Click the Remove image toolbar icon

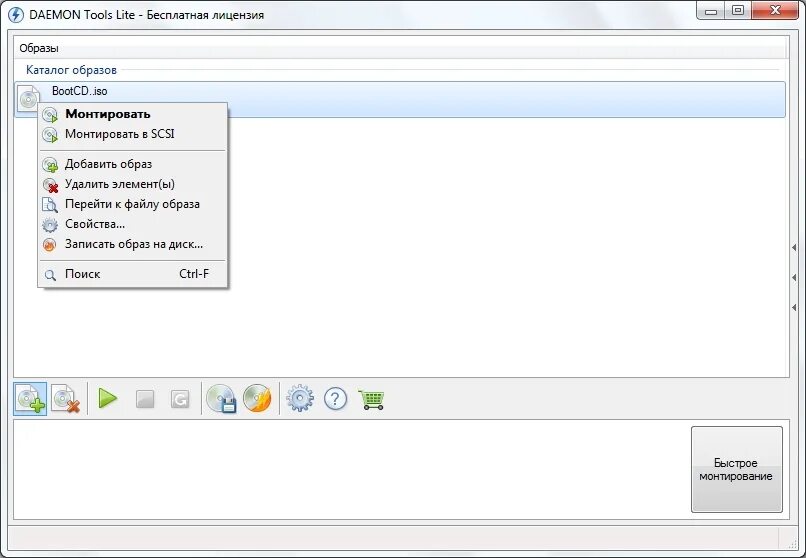pyautogui.click(x=66, y=399)
